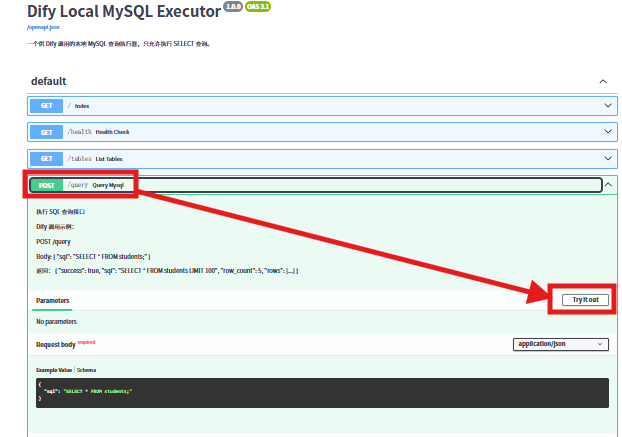The image size is (622, 437).
Task: Click the Dify Local MySQL Executor title
Action: tap(124, 11)
